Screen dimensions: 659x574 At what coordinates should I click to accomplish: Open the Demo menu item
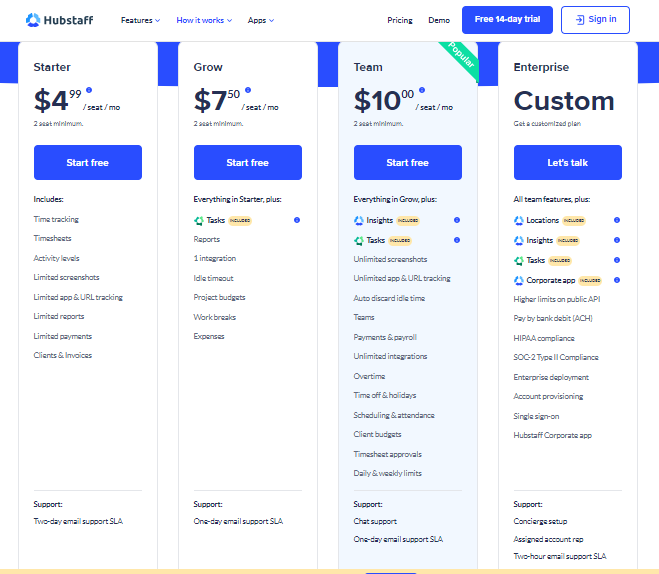439,20
